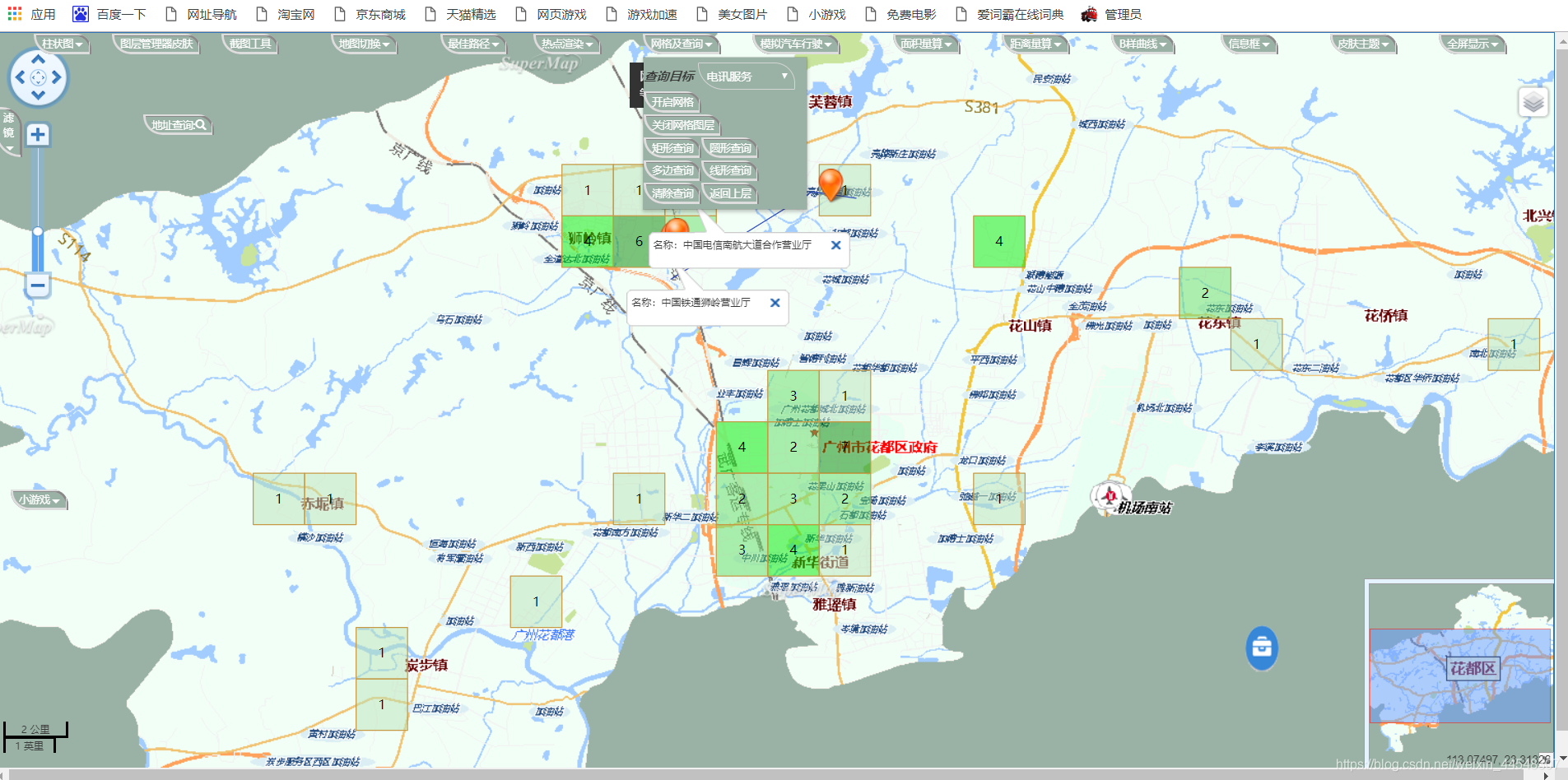Click the zoom slider handle
This screenshot has width=1568, height=780.
37,232
